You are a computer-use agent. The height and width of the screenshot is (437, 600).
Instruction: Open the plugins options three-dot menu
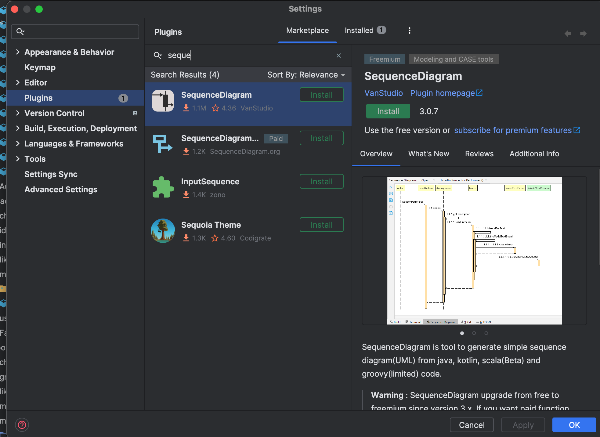pyautogui.click(x=409, y=31)
